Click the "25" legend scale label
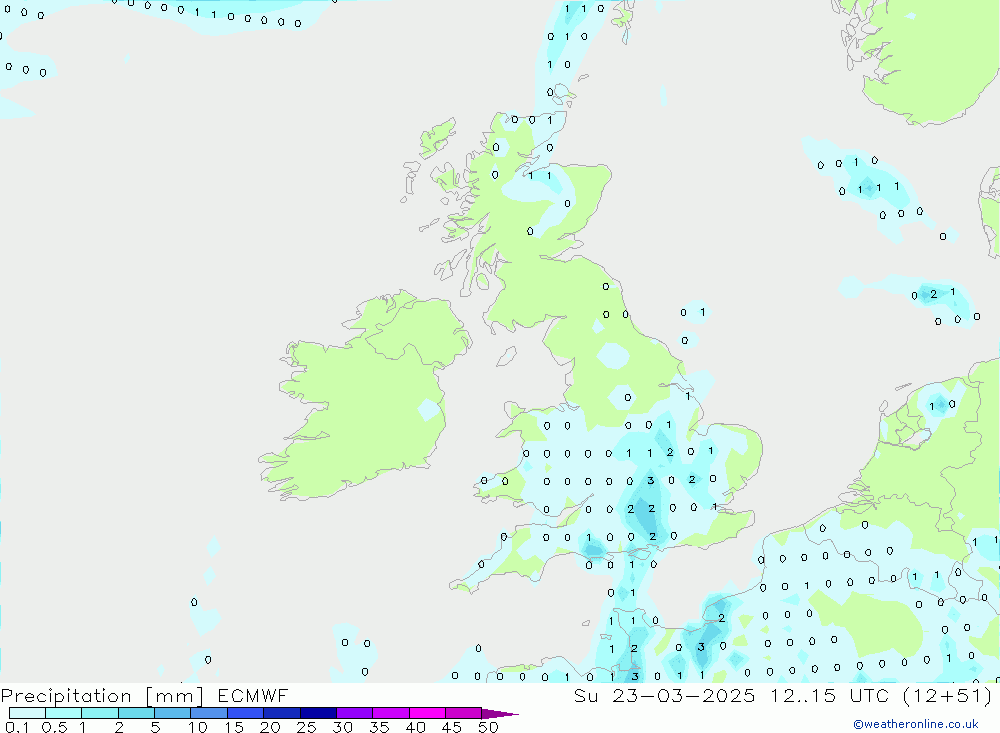The width and height of the screenshot is (1000, 733). tap(306, 727)
